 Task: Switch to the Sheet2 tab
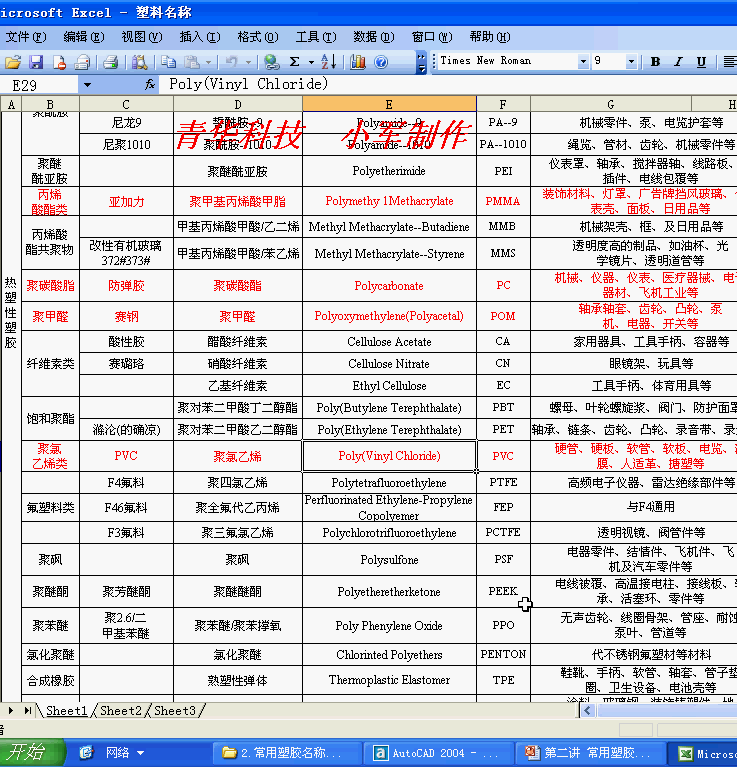click(121, 710)
